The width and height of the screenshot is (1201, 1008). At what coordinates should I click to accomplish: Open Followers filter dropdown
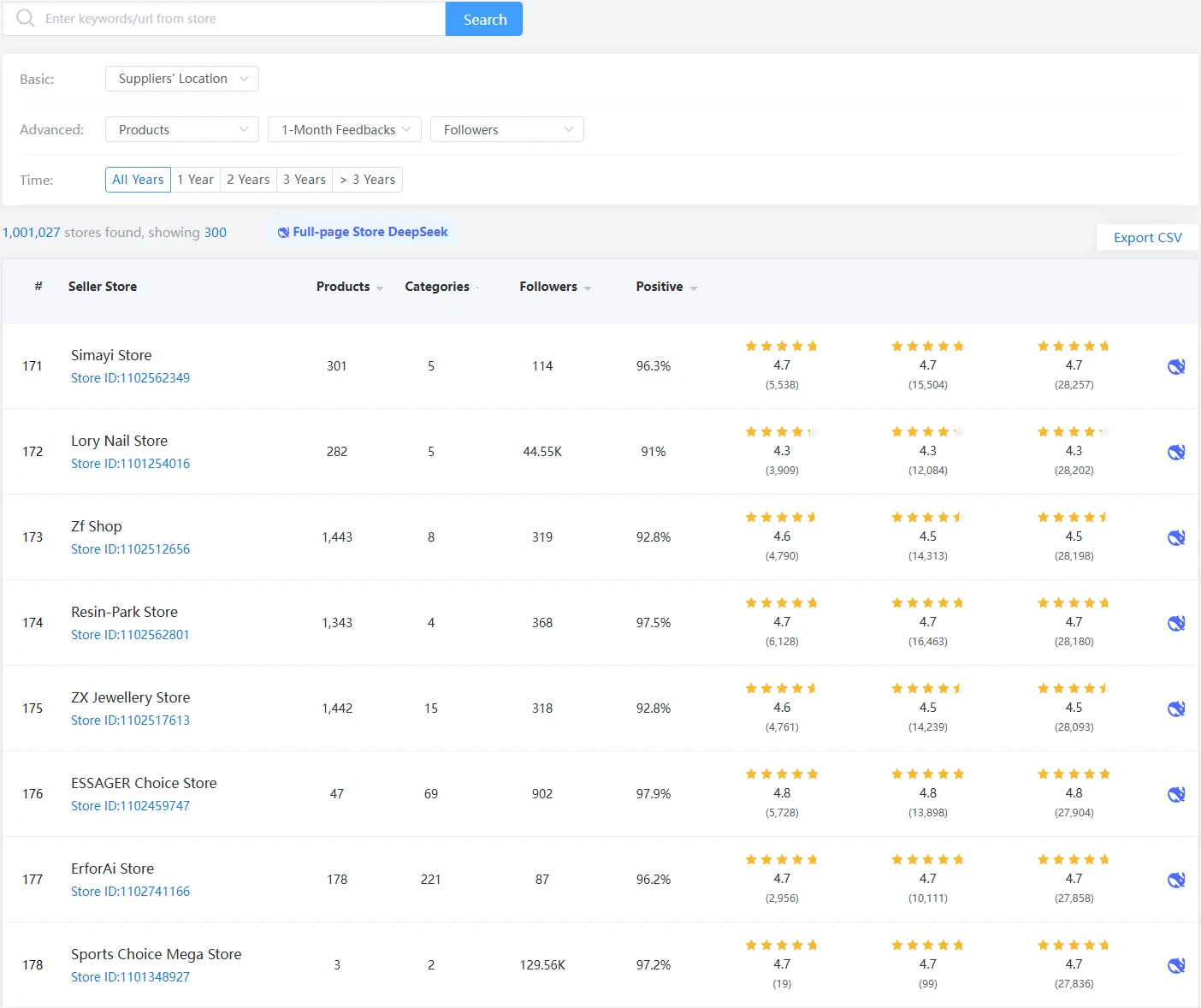click(507, 129)
